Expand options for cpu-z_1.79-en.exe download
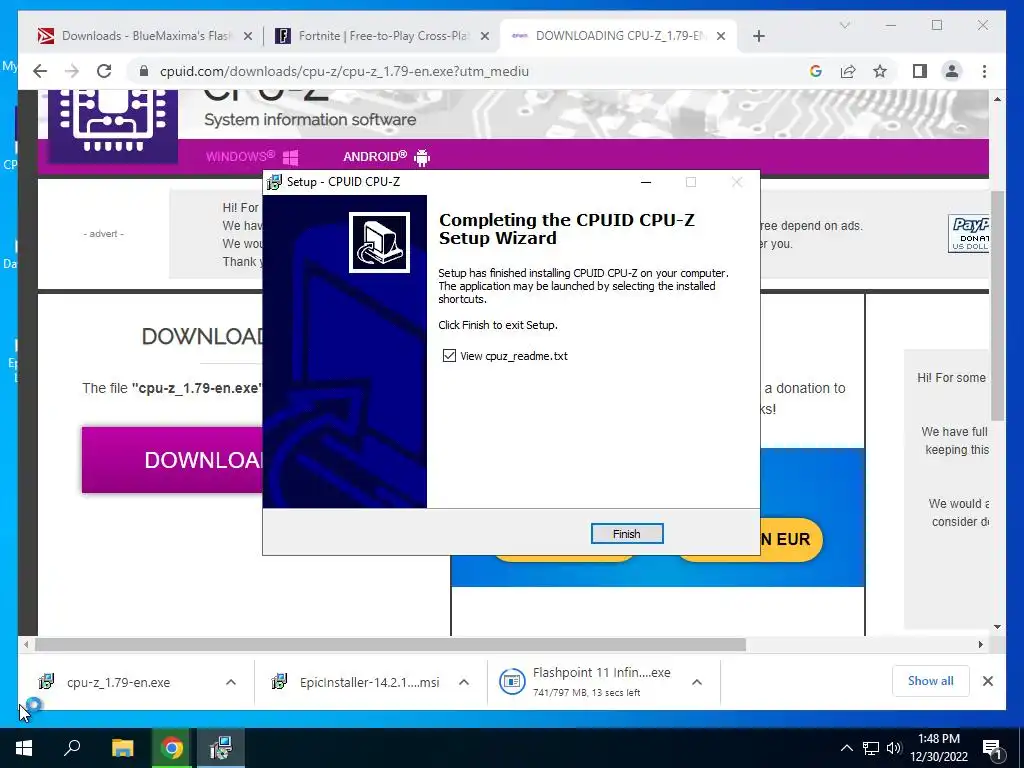 (x=231, y=682)
